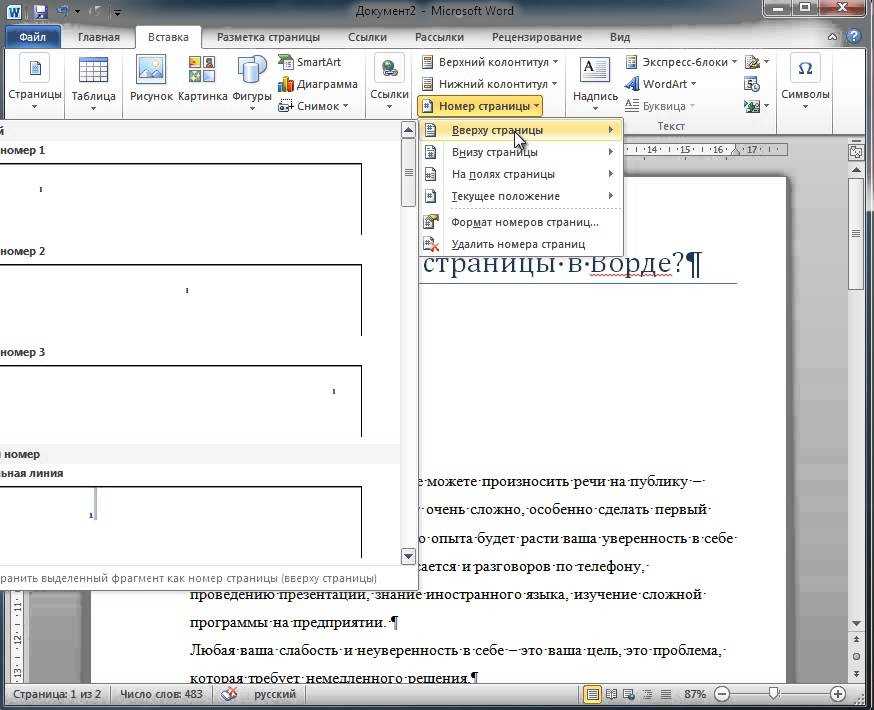Click the Redo icon in the title bar
874x710 pixels.
tap(96, 11)
